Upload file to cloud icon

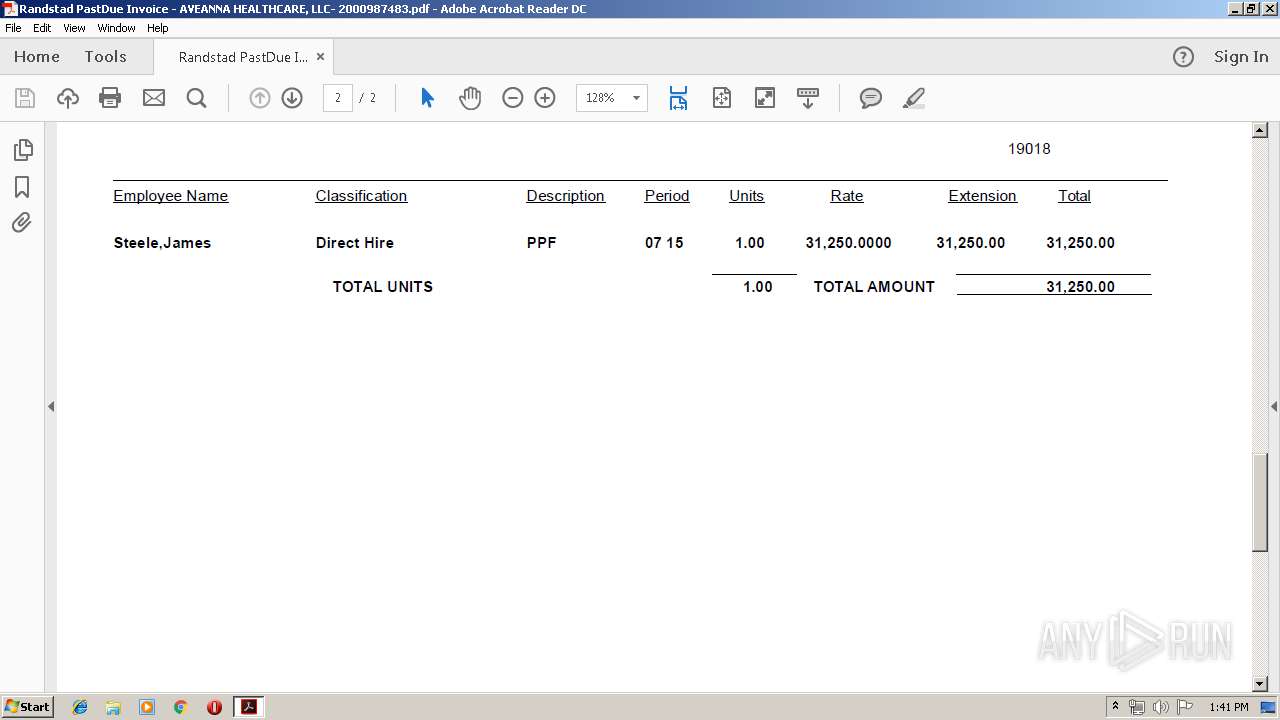[68, 98]
